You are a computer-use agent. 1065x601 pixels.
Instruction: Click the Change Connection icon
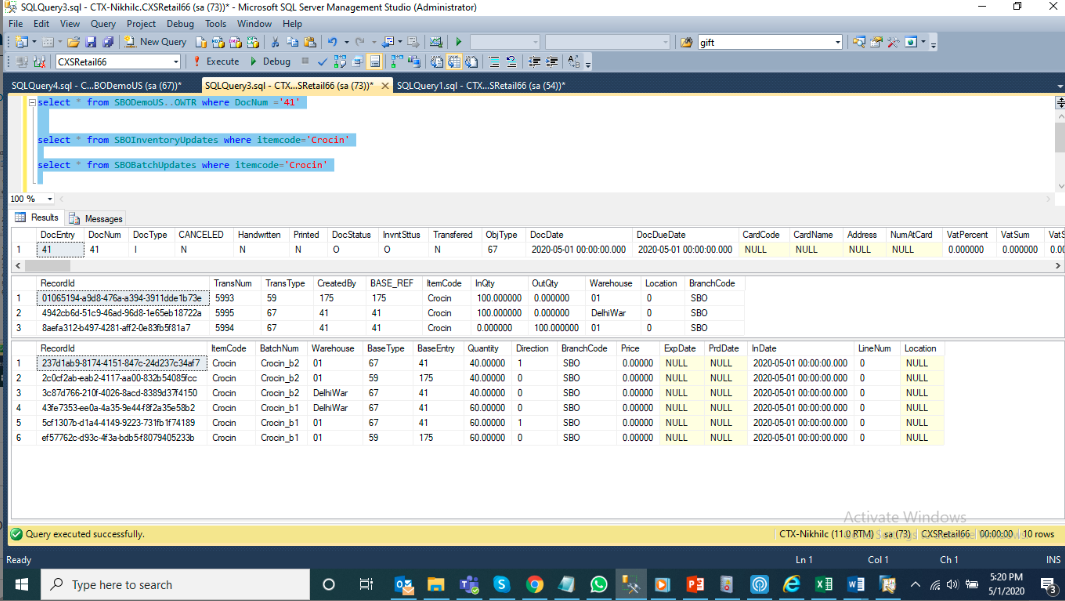(x=39, y=62)
